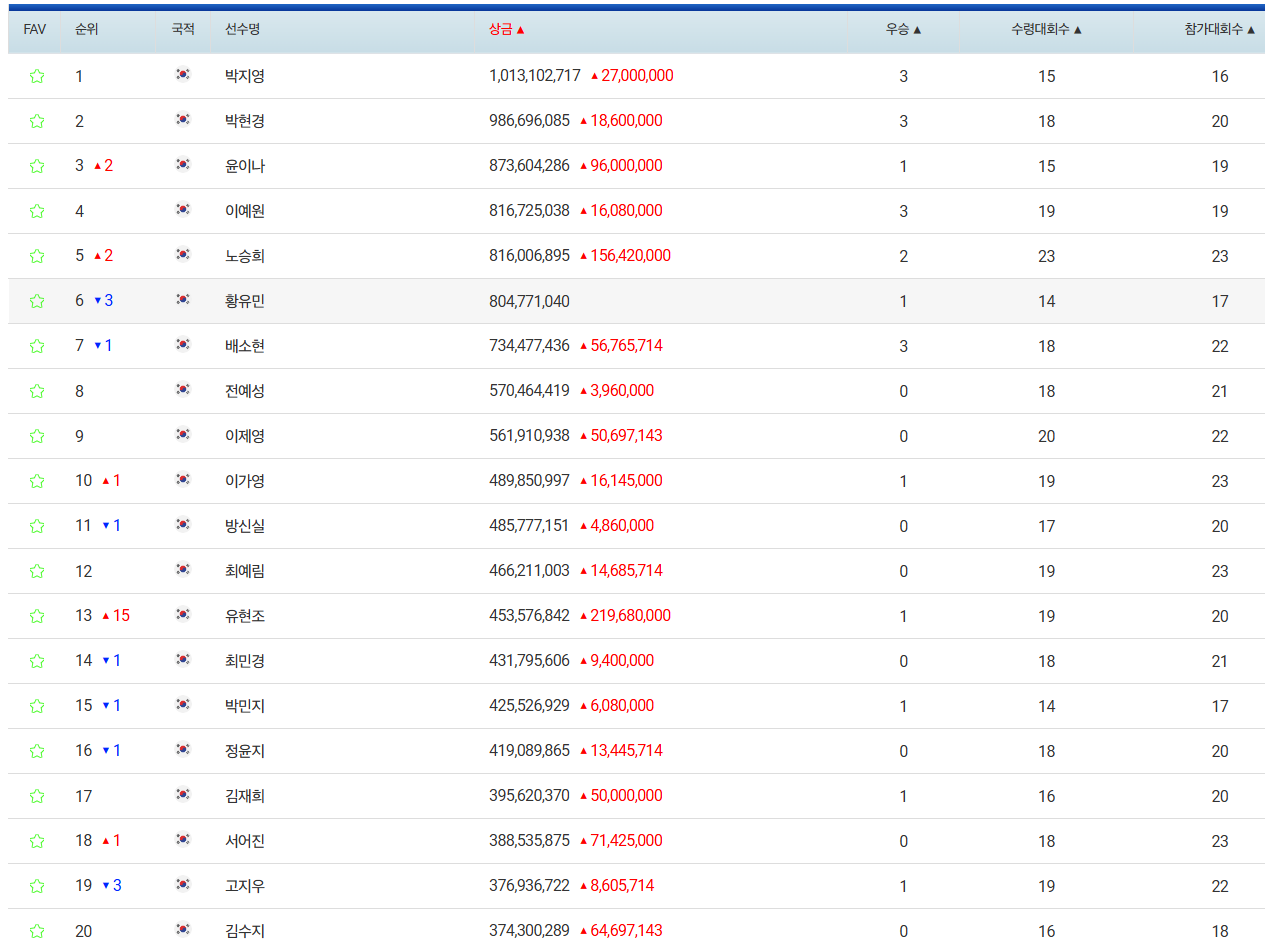Select prize amount 1,013,102,717

pos(535,76)
